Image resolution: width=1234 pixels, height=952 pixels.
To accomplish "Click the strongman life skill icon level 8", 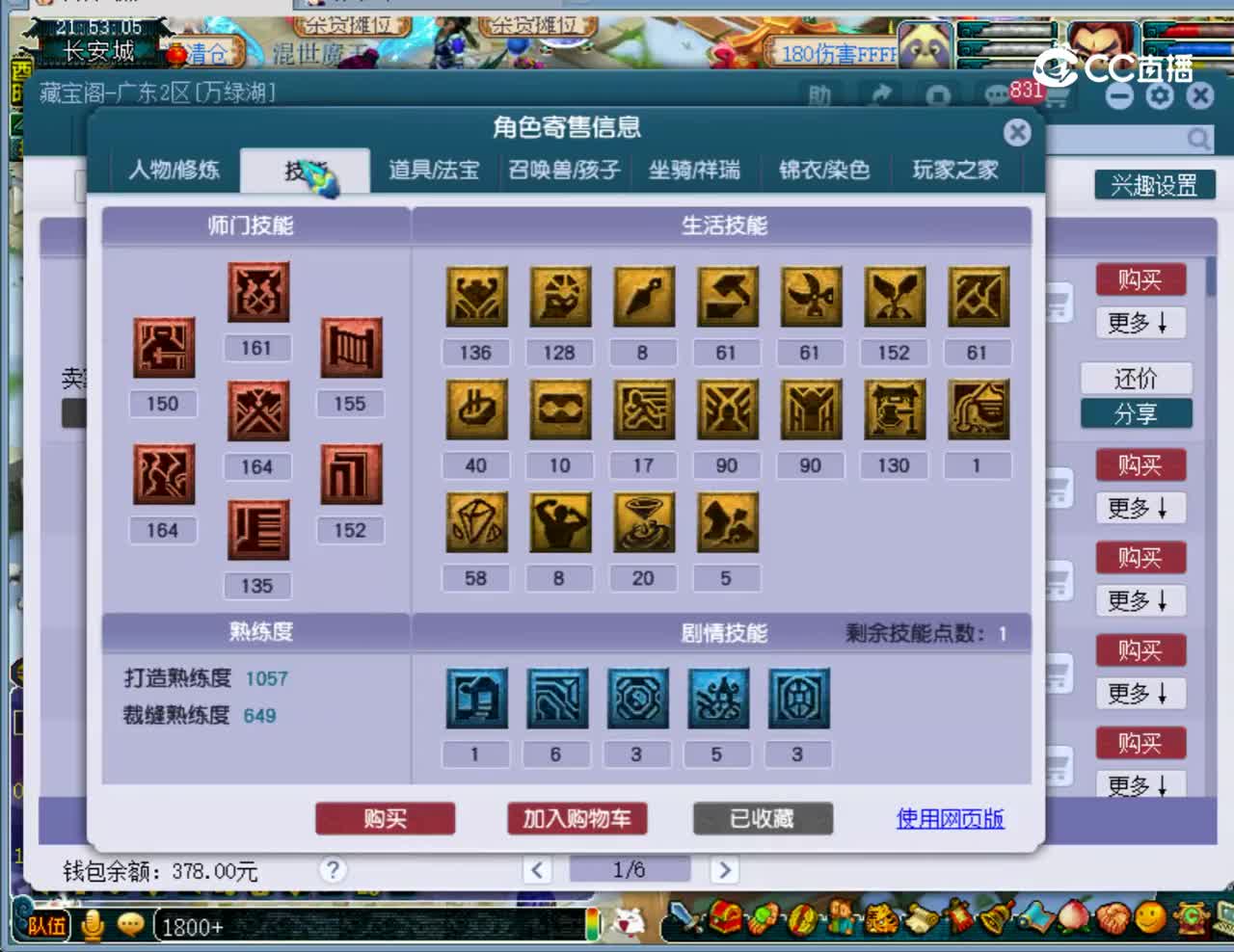I will [560, 522].
